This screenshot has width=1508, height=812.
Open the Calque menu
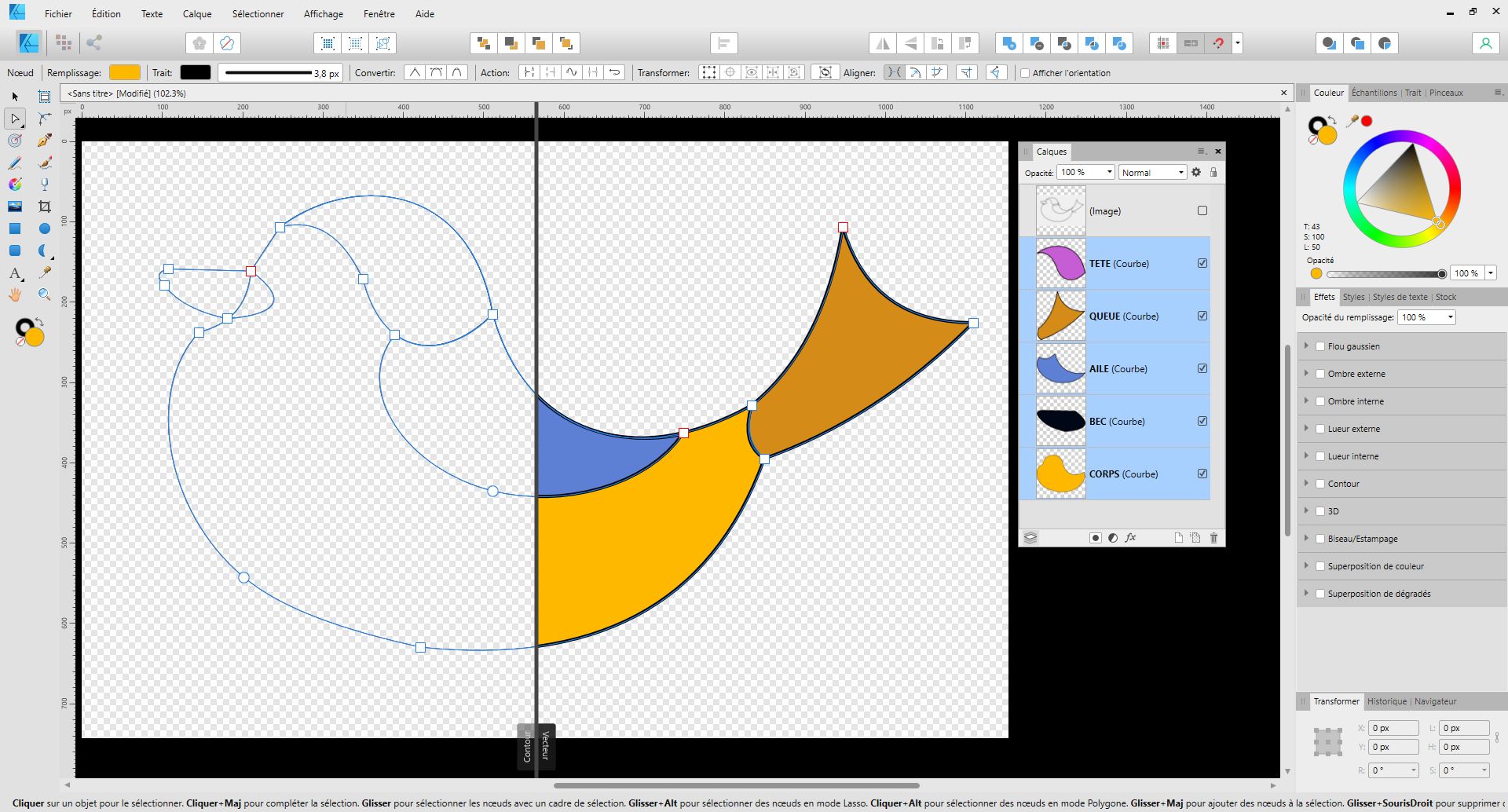(x=197, y=13)
